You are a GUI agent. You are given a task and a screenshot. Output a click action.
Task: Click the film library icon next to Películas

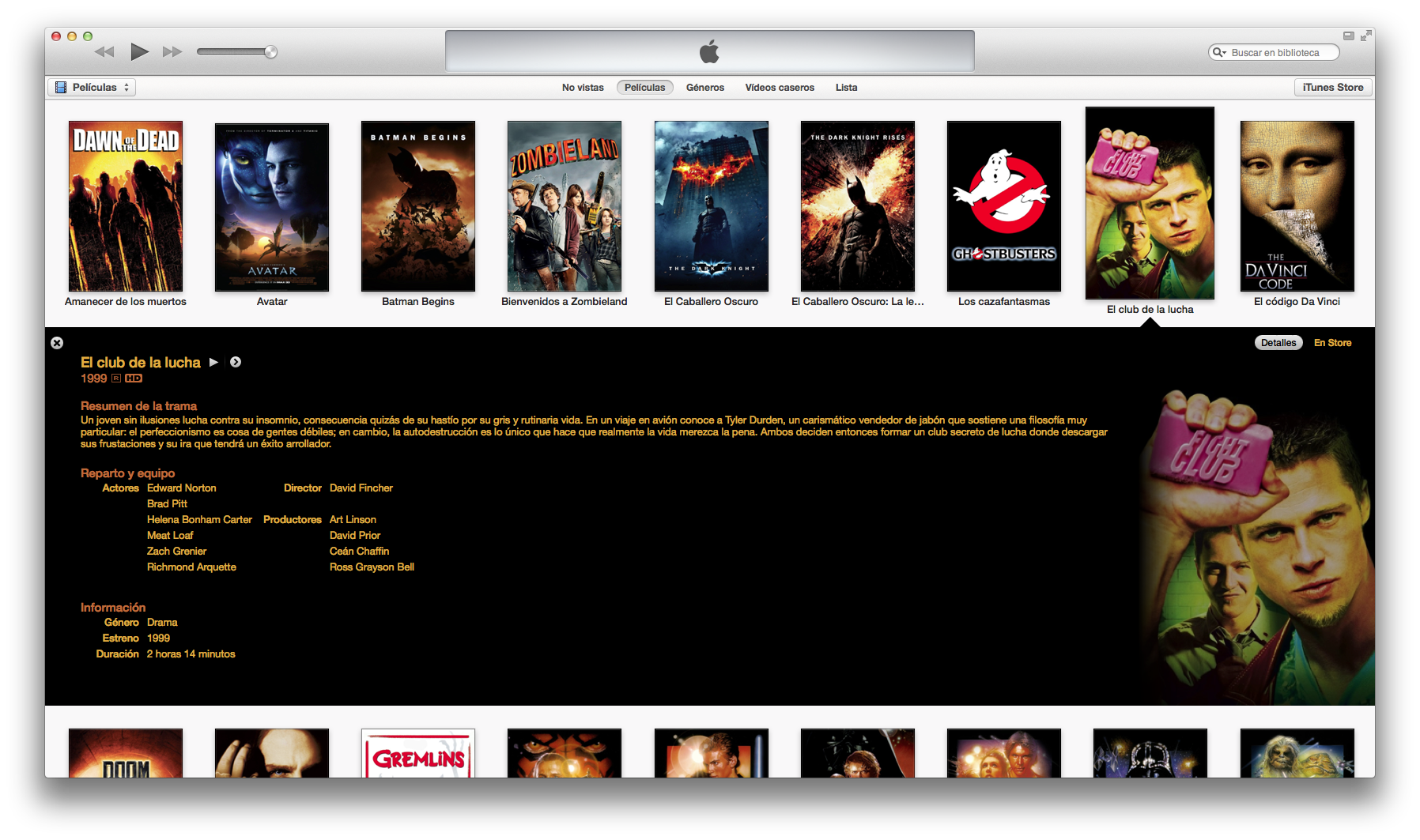point(61,88)
